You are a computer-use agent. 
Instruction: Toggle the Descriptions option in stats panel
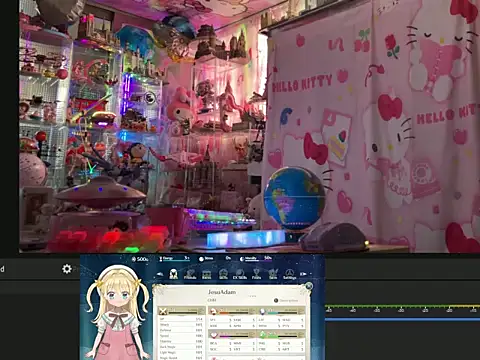click(x=286, y=300)
